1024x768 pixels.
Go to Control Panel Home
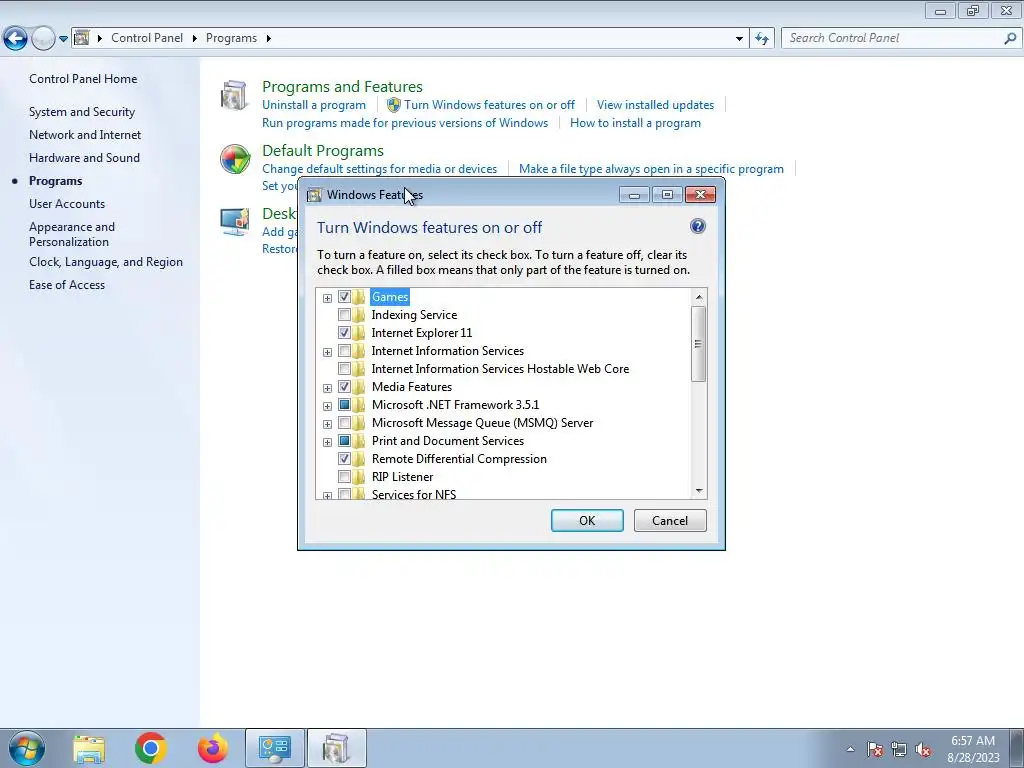(x=83, y=79)
